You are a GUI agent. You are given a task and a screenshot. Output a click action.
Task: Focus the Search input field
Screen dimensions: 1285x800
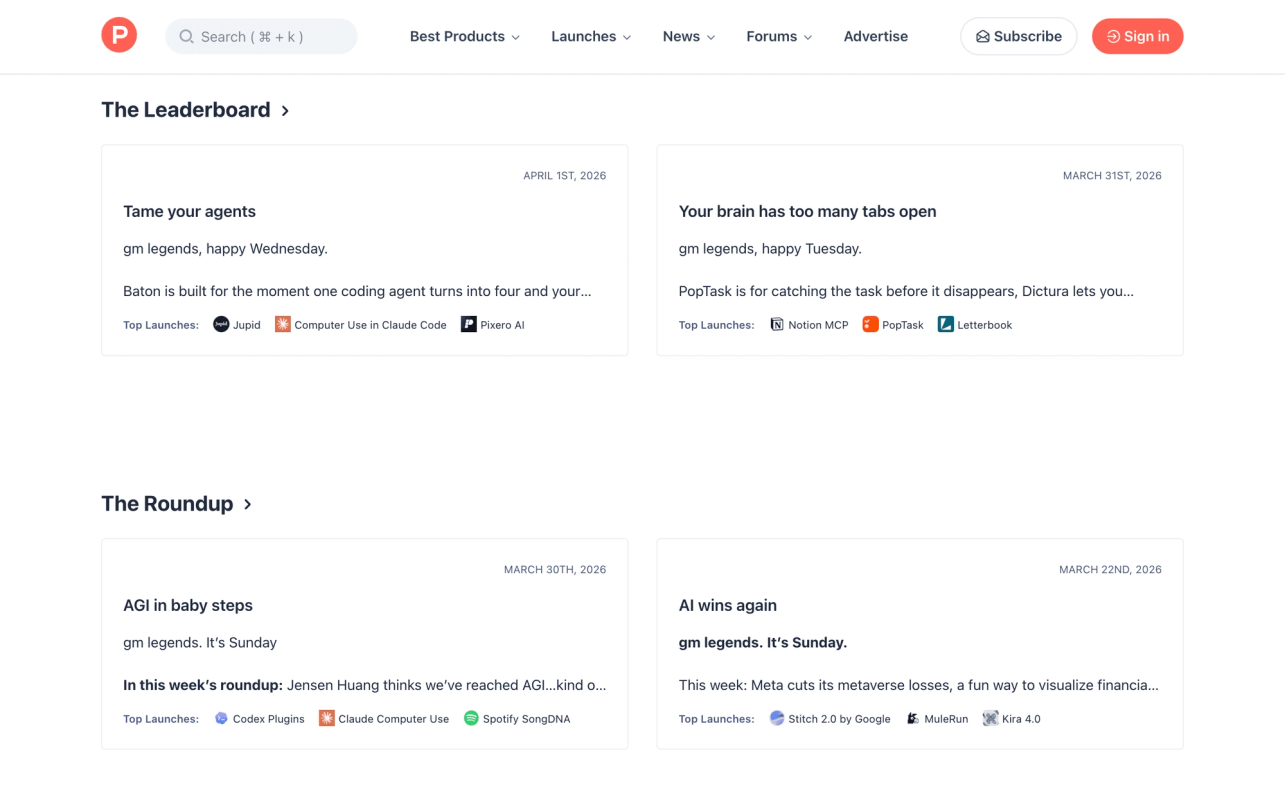click(261, 36)
